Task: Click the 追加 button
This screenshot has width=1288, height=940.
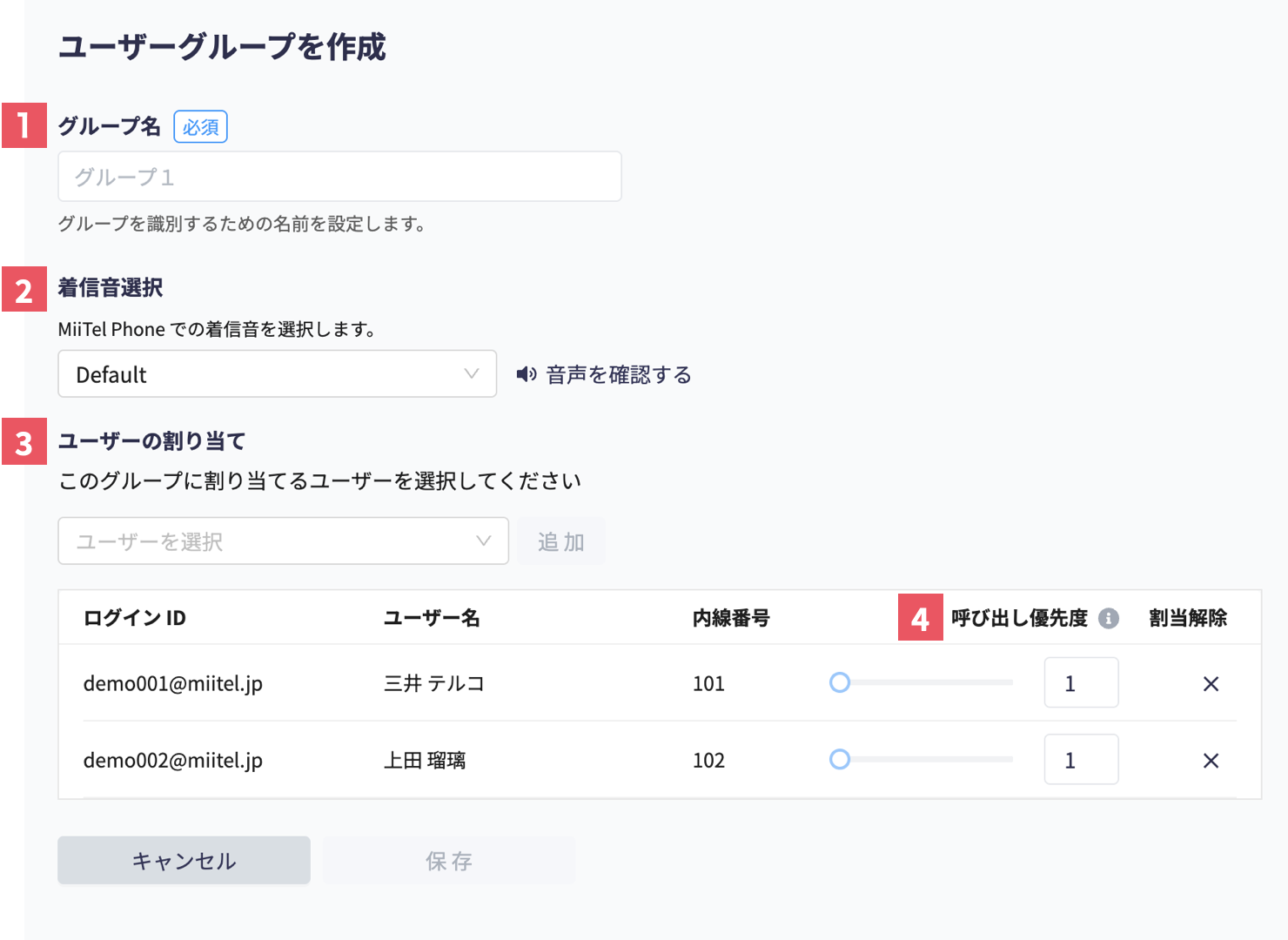Action: [x=560, y=541]
